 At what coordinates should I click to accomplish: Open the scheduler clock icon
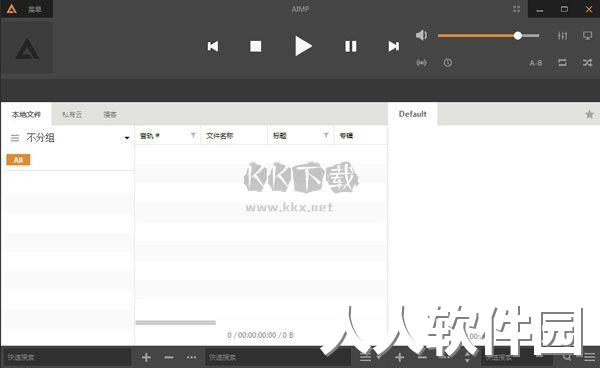click(x=448, y=63)
